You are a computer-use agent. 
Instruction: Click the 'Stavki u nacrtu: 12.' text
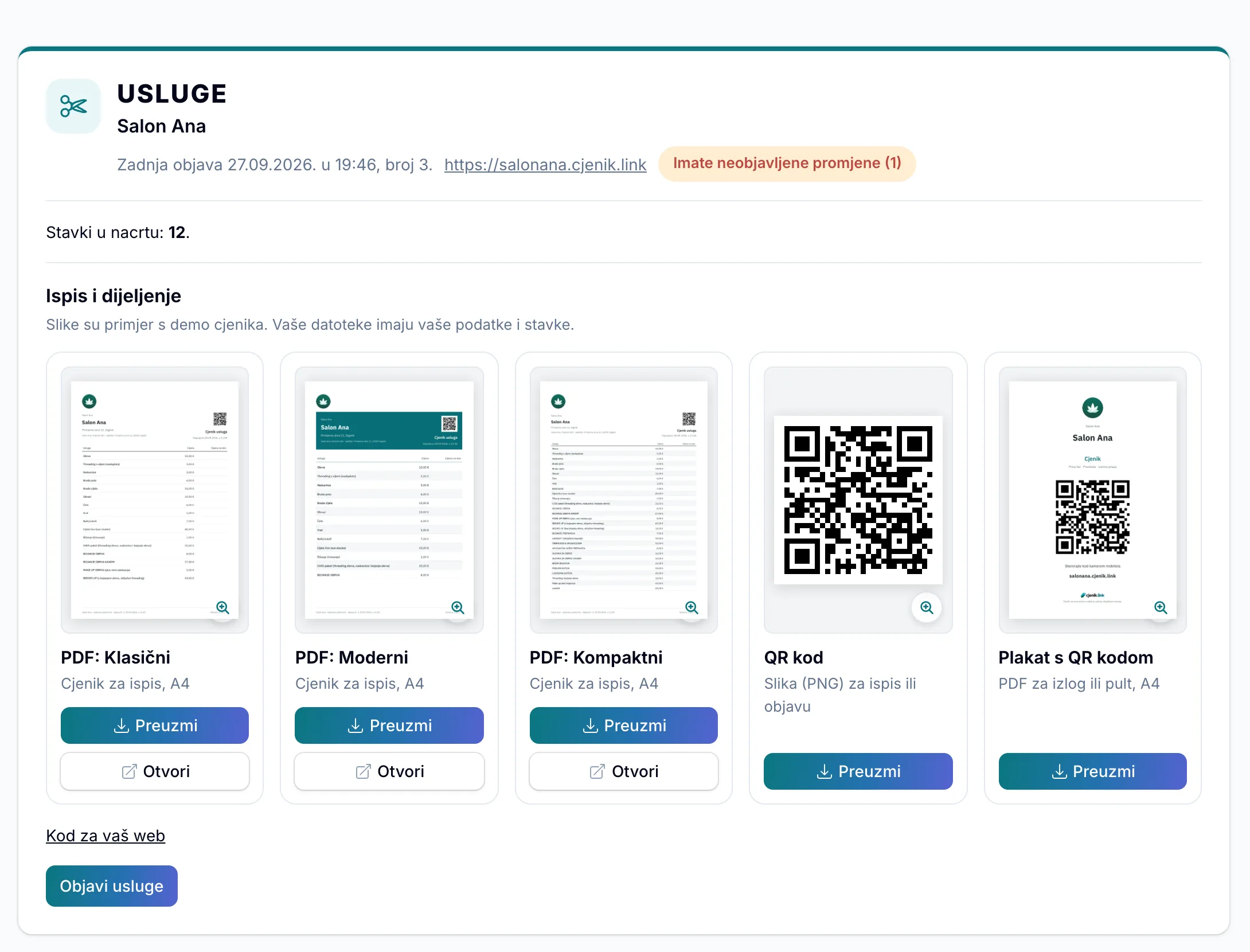pyautogui.click(x=118, y=232)
